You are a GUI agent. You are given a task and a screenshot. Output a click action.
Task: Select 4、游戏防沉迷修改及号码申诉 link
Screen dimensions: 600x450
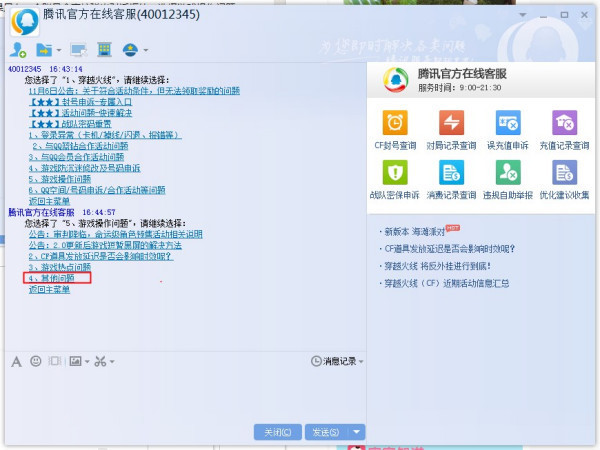pos(85,168)
